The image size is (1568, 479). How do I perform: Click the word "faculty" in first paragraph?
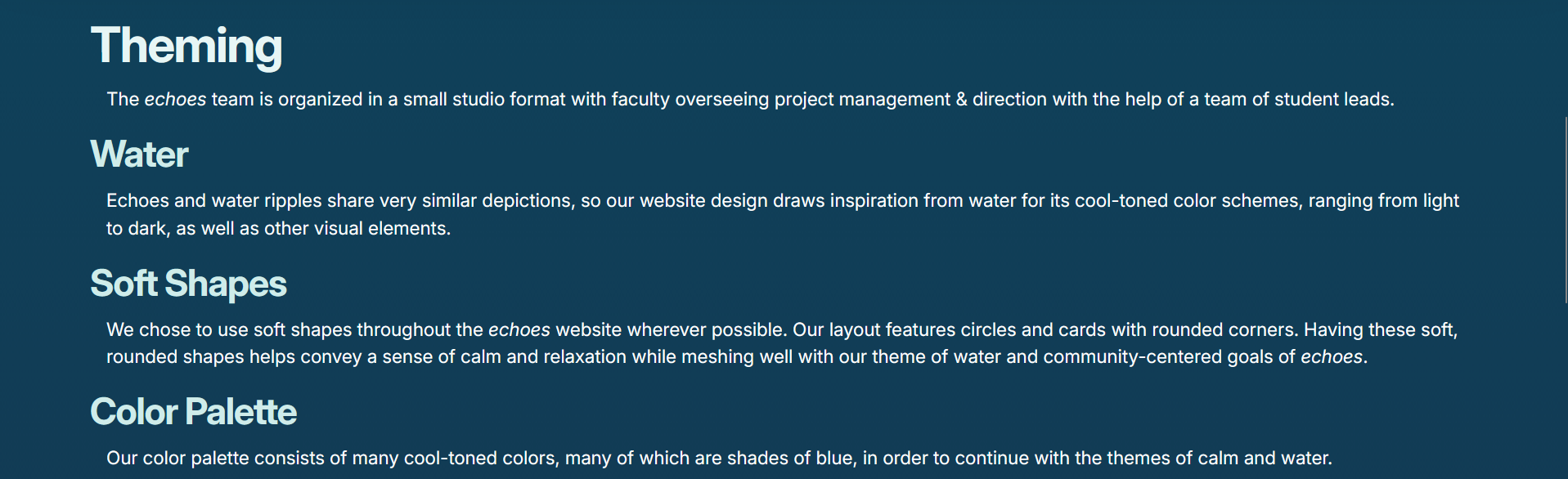pos(640,100)
